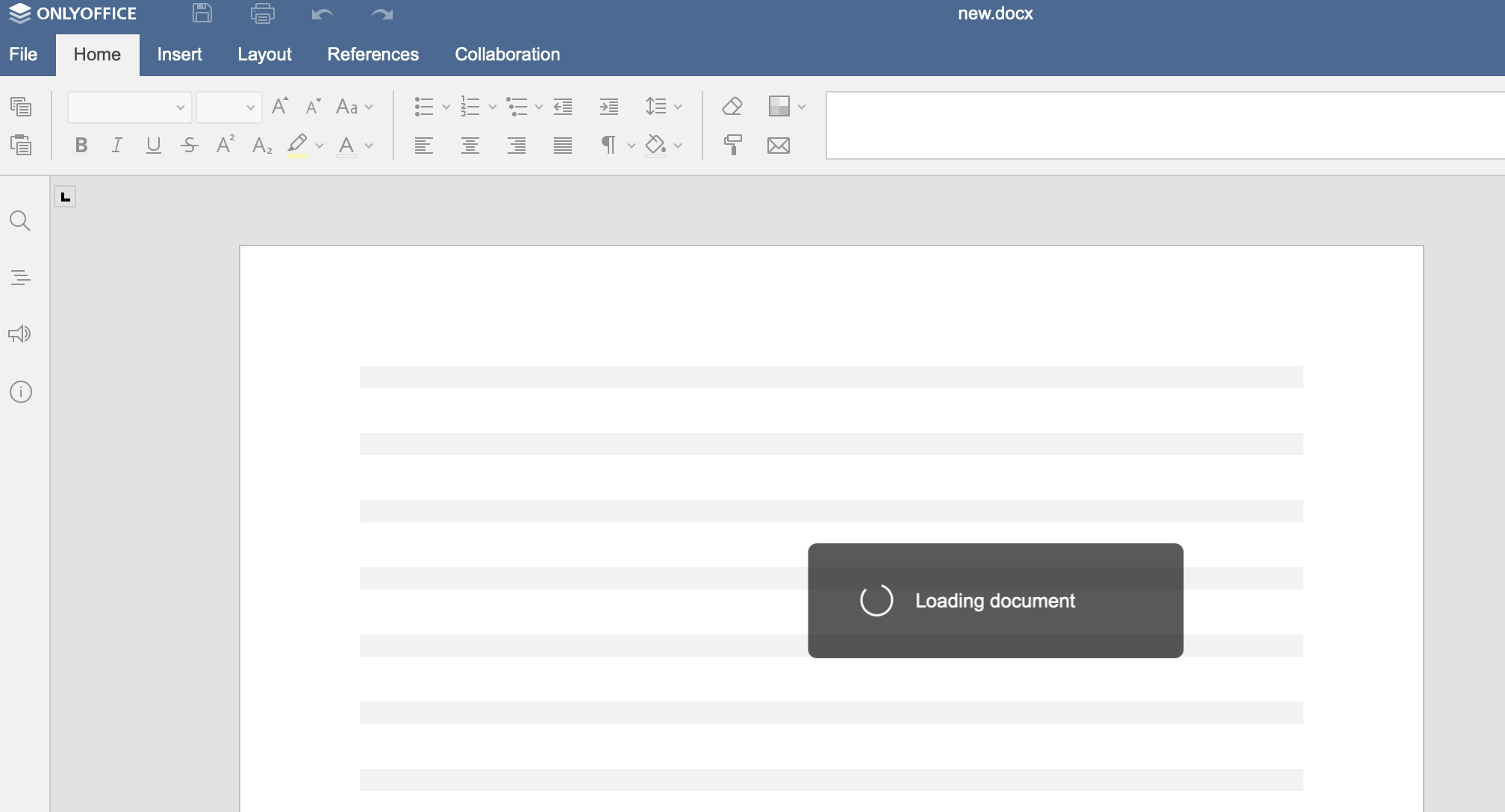Align text left
1505x812 pixels.
[424, 146]
